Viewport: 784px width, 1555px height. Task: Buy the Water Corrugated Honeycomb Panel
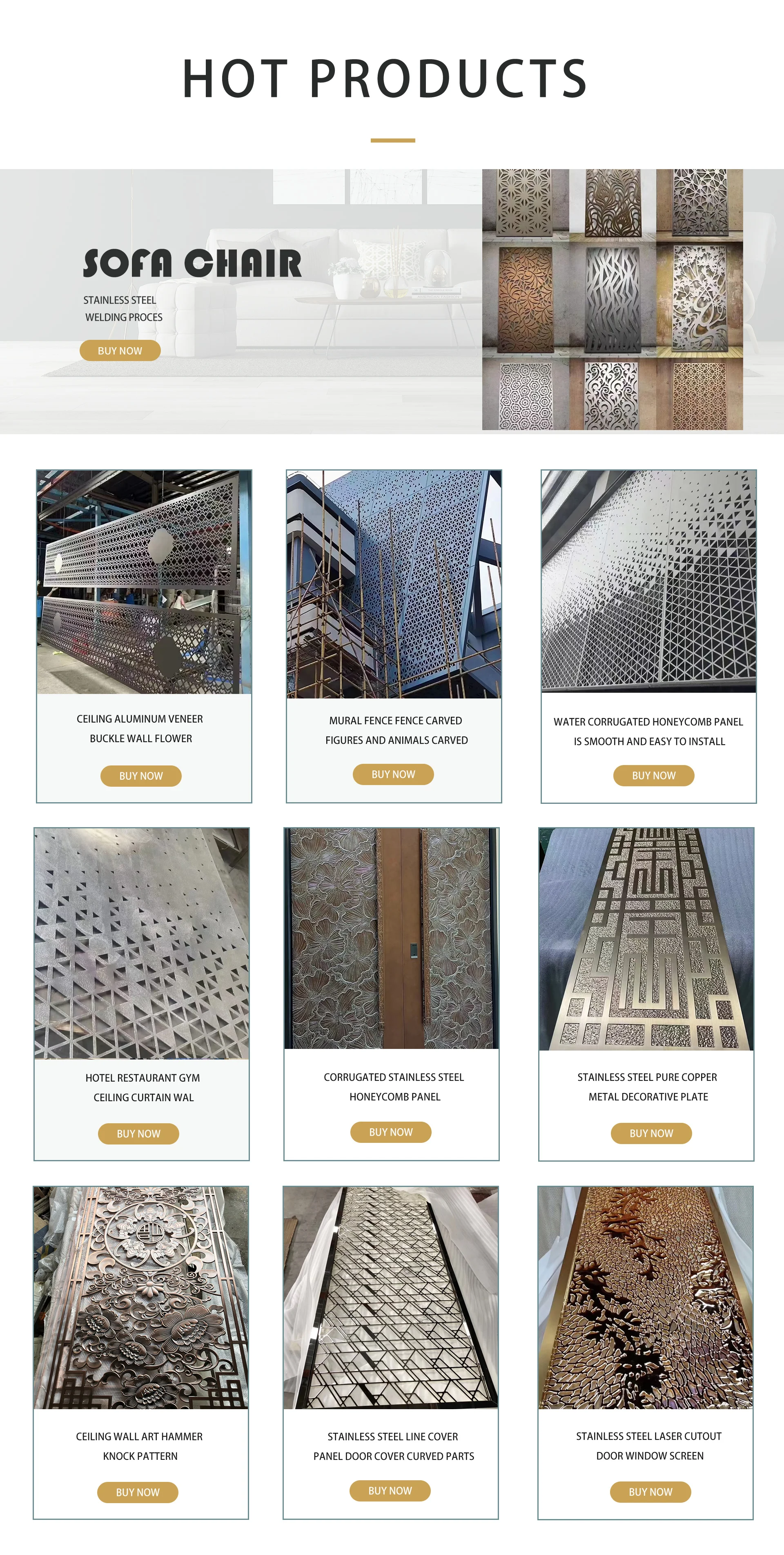[x=654, y=775]
